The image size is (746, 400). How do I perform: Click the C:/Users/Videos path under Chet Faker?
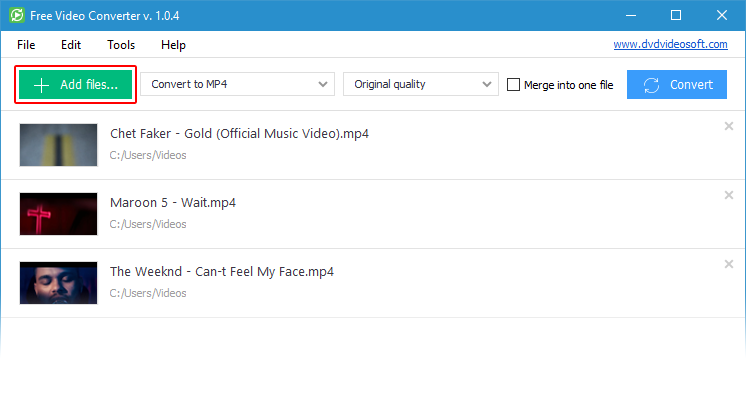148,155
